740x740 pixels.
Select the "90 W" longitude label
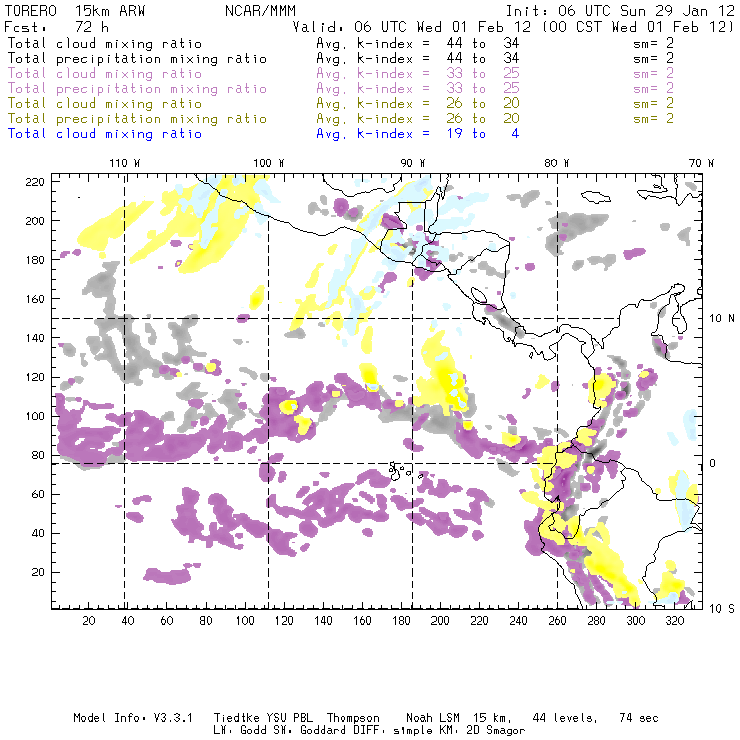click(x=413, y=163)
